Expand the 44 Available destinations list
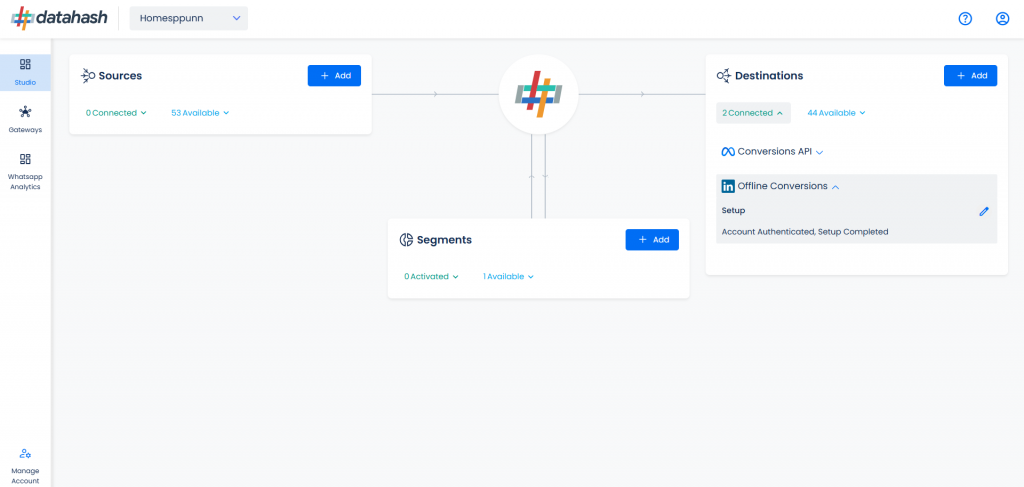Screen dimensions: 1024x487 pyautogui.click(x=837, y=113)
